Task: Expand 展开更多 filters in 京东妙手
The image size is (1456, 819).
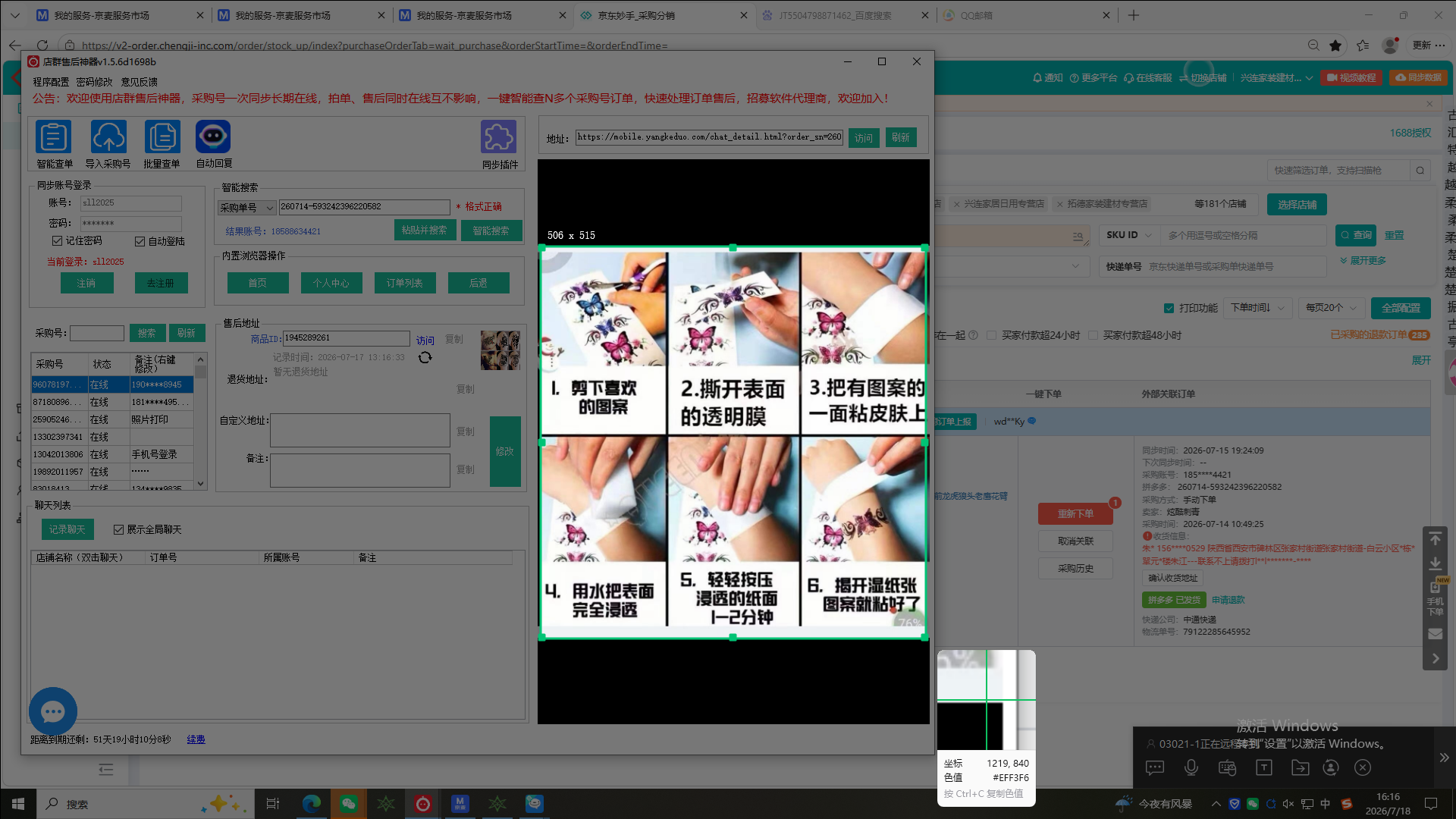Action: point(1363,260)
